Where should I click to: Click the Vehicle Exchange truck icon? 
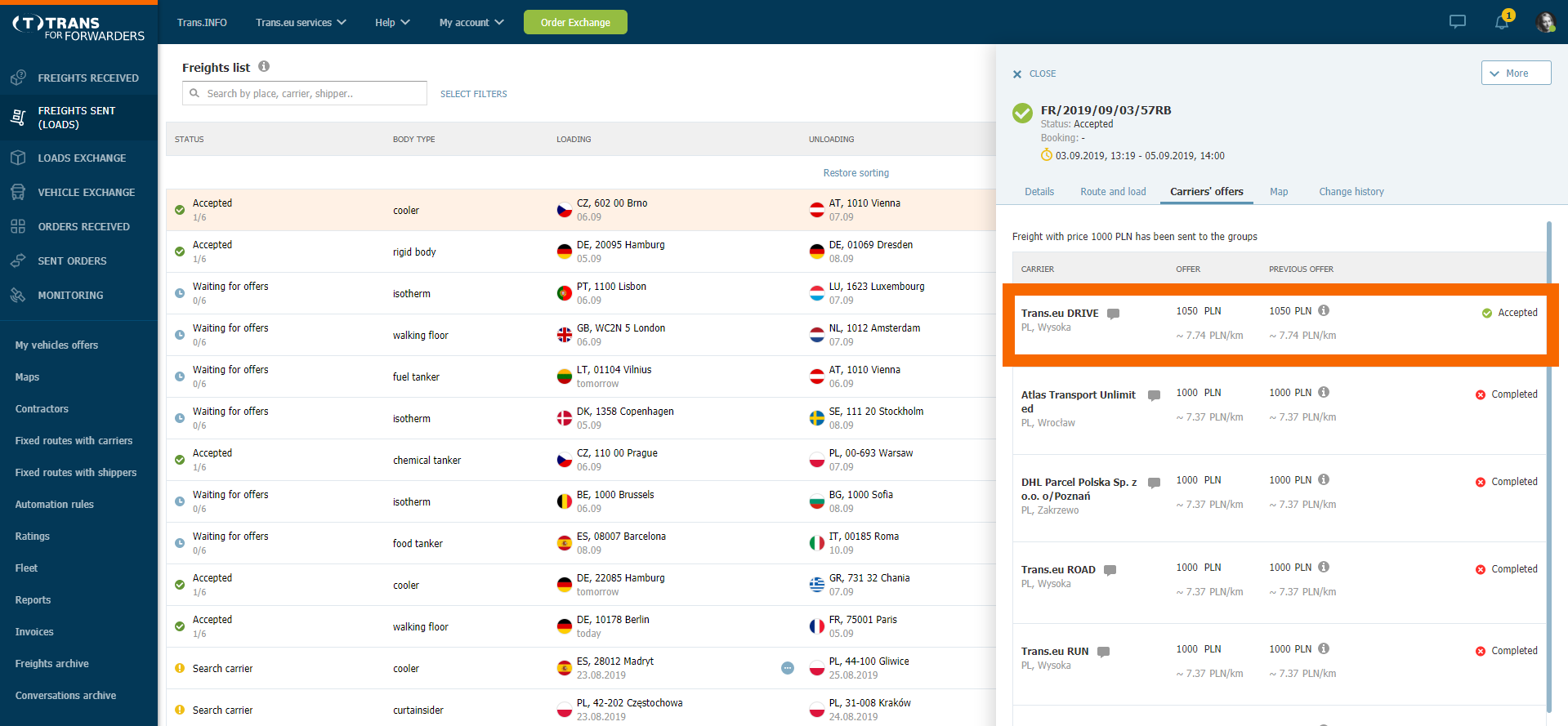point(18,192)
